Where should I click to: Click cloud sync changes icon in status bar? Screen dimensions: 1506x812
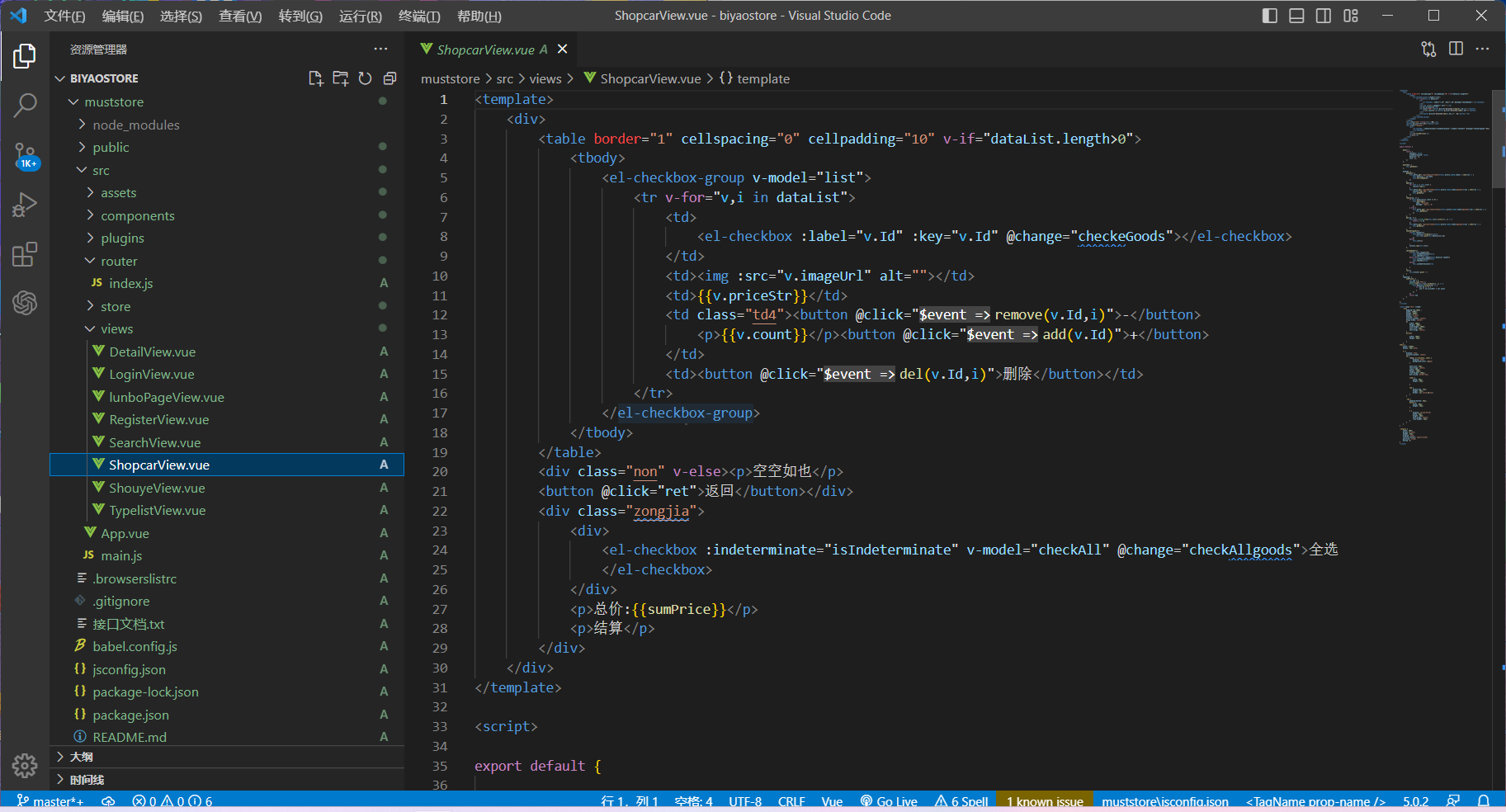(108, 801)
